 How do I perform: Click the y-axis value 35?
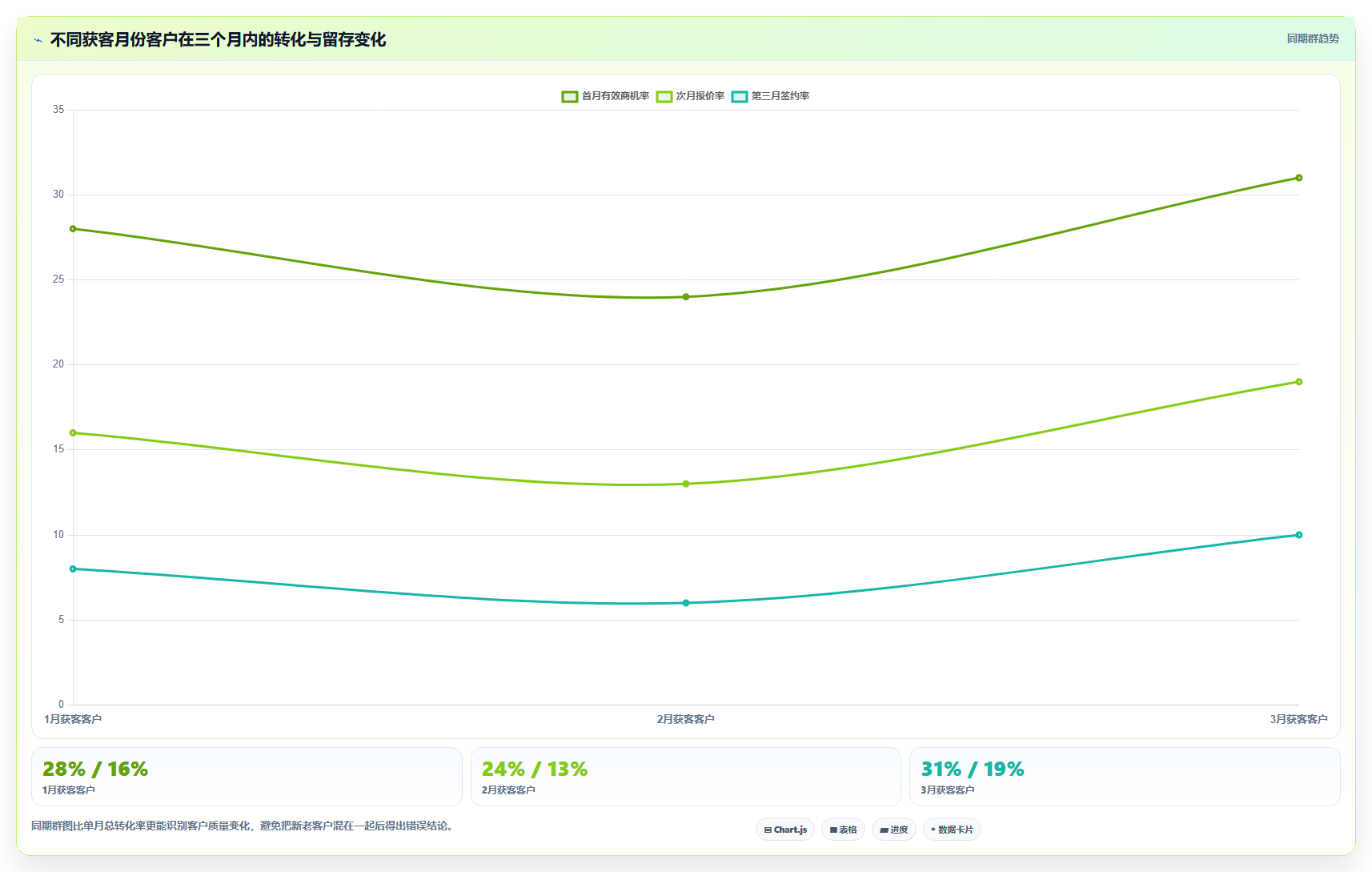[58, 110]
